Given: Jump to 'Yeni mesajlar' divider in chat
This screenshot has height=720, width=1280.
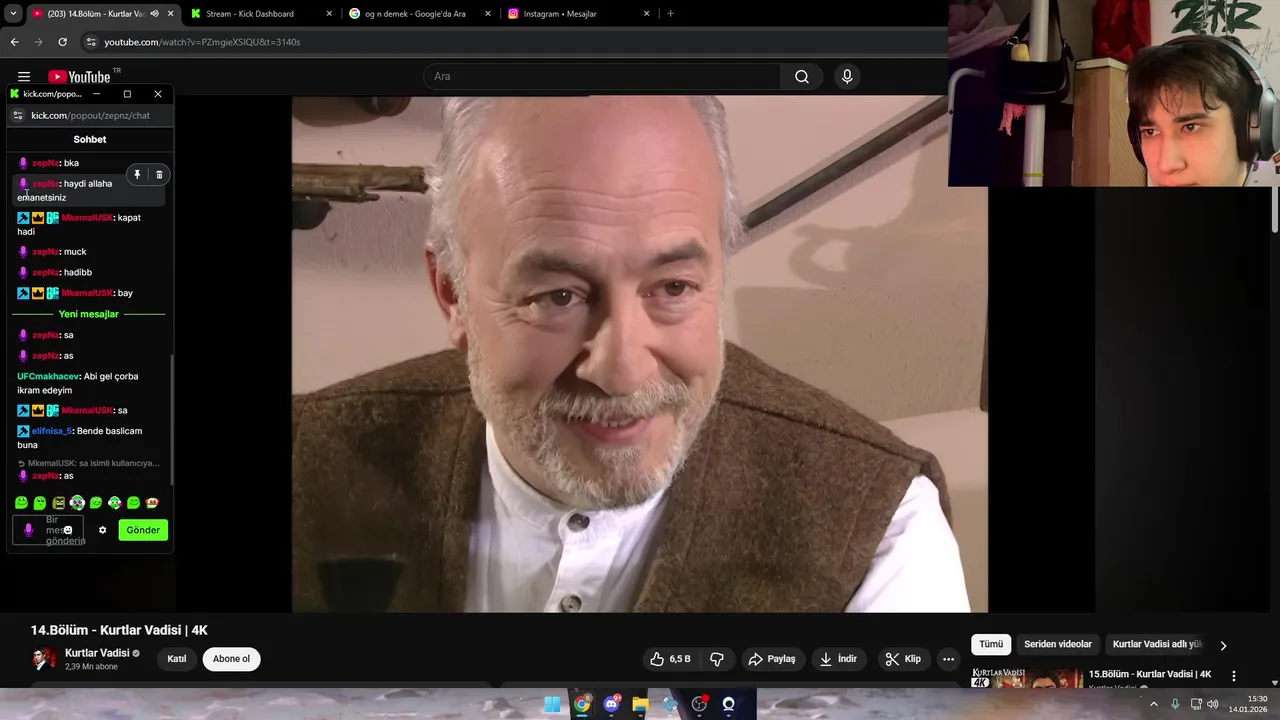Looking at the screenshot, I should (x=89, y=314).
